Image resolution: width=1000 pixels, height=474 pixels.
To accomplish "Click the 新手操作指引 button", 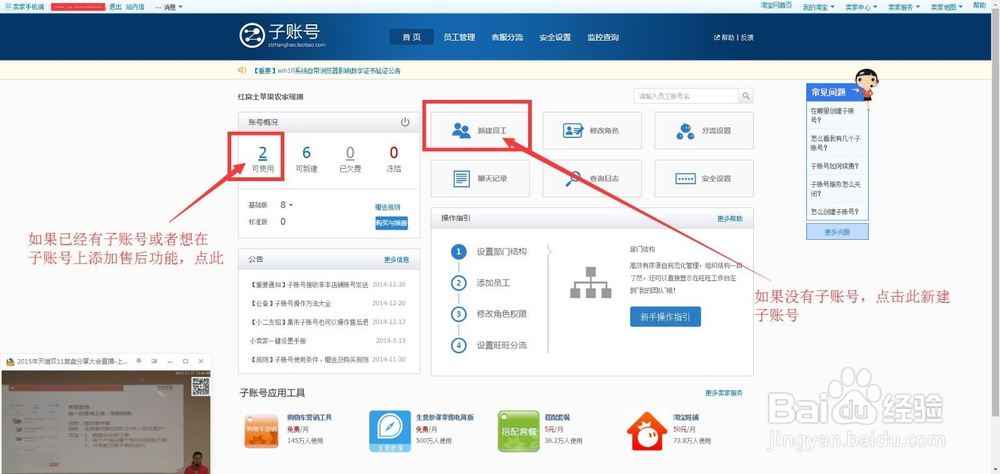I will tap(665, 317).
